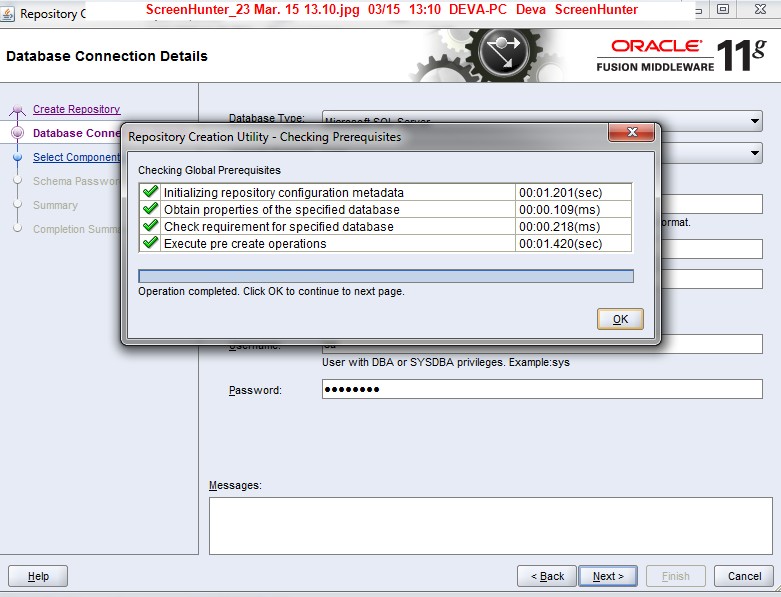Click the Operation completed status text
The width and height of the screenshot is (781, 597).
[x=271, y=291]
